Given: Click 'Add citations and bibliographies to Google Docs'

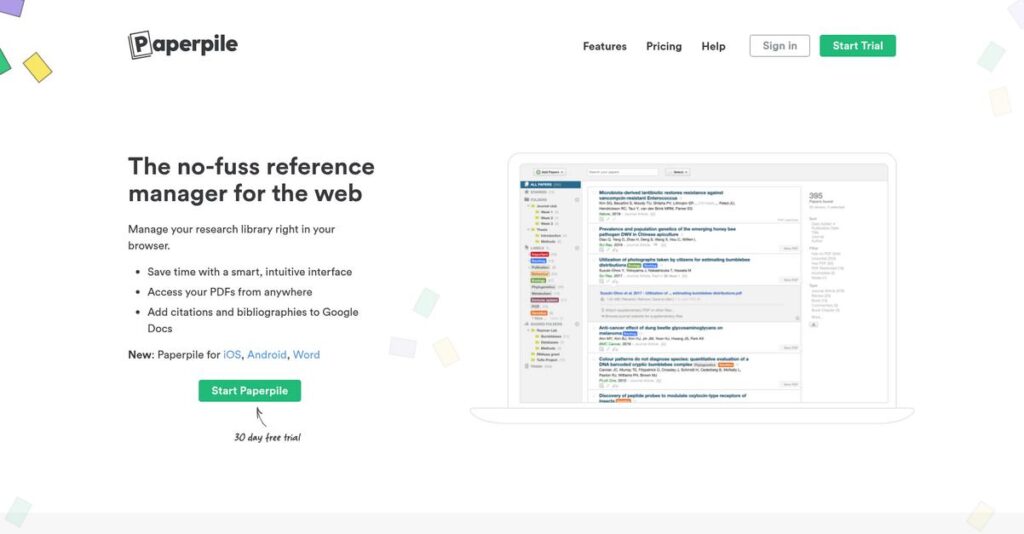Looking at the screenshot, I should click(x=253, y=320).
